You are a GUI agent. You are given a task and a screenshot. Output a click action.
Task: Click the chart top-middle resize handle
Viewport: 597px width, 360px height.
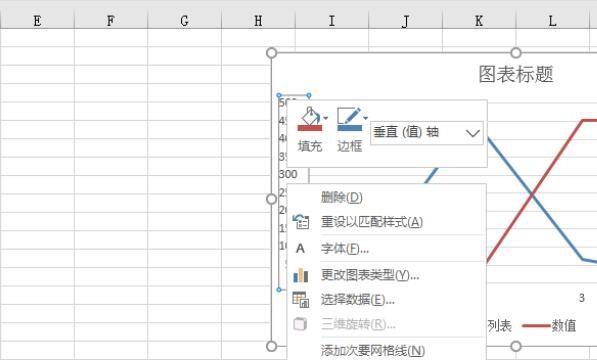[516, 53]
